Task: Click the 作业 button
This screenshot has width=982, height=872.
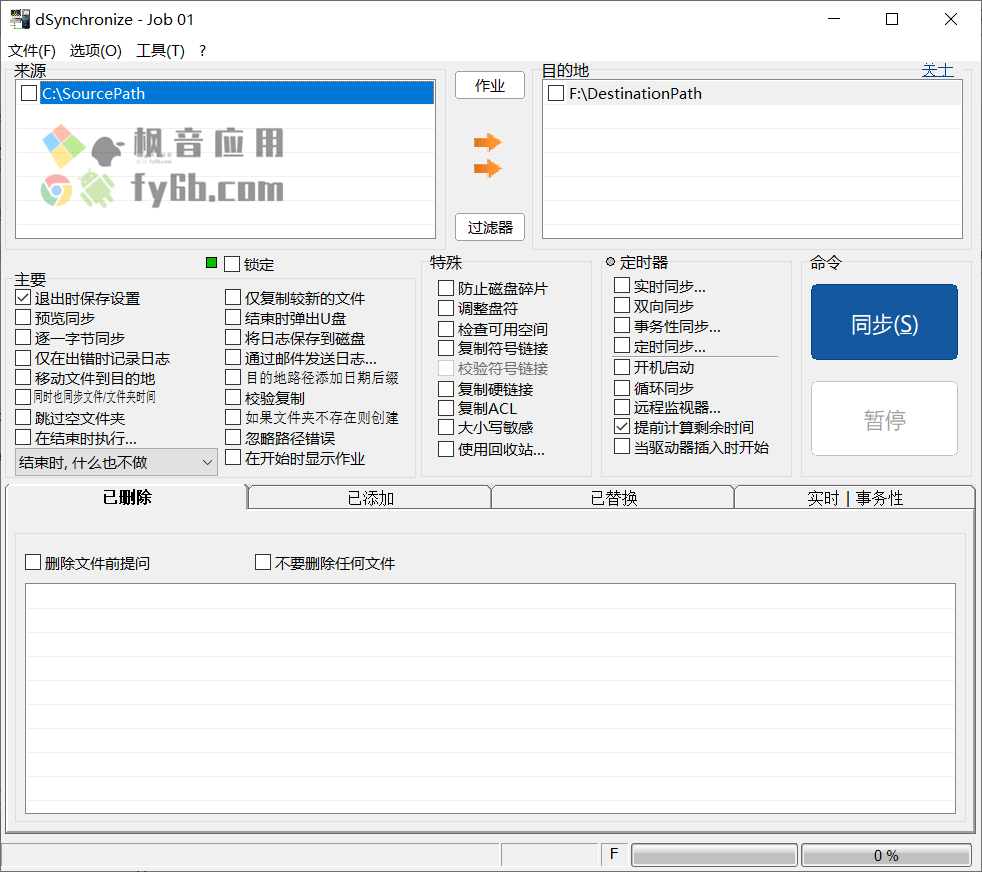Action: pyautogui.click(x=490, y=85)
